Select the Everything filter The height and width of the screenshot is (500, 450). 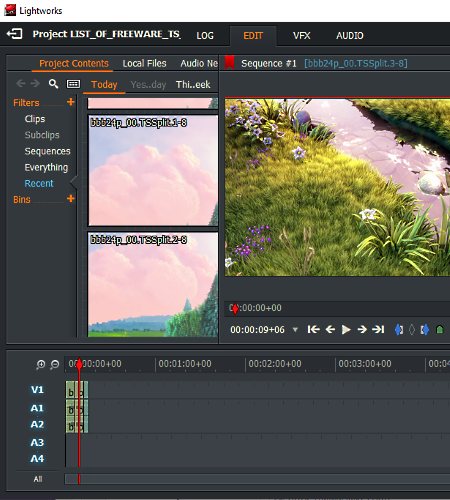(46, 167)
